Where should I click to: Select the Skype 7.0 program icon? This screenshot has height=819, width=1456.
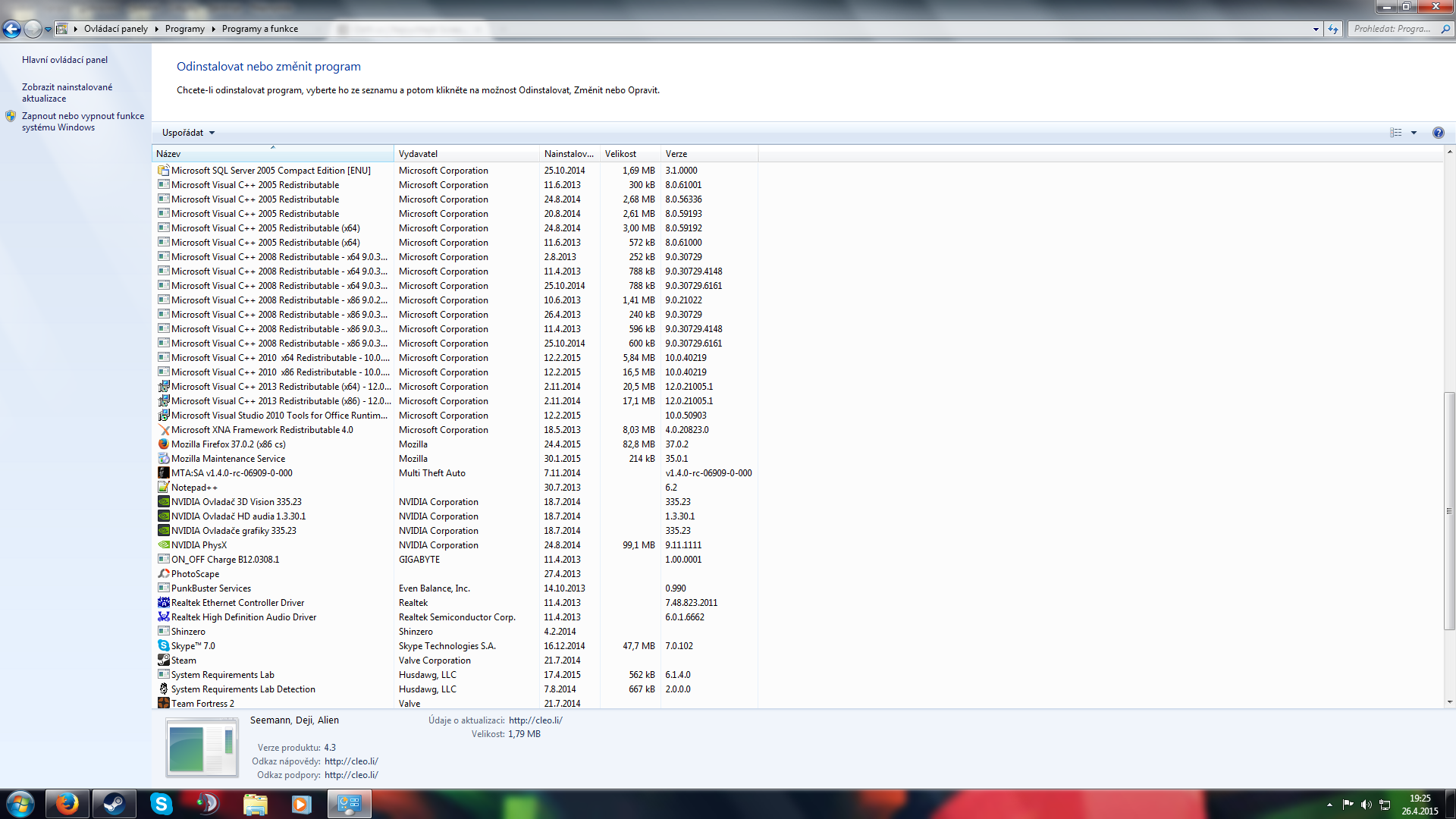click(163, 646)
